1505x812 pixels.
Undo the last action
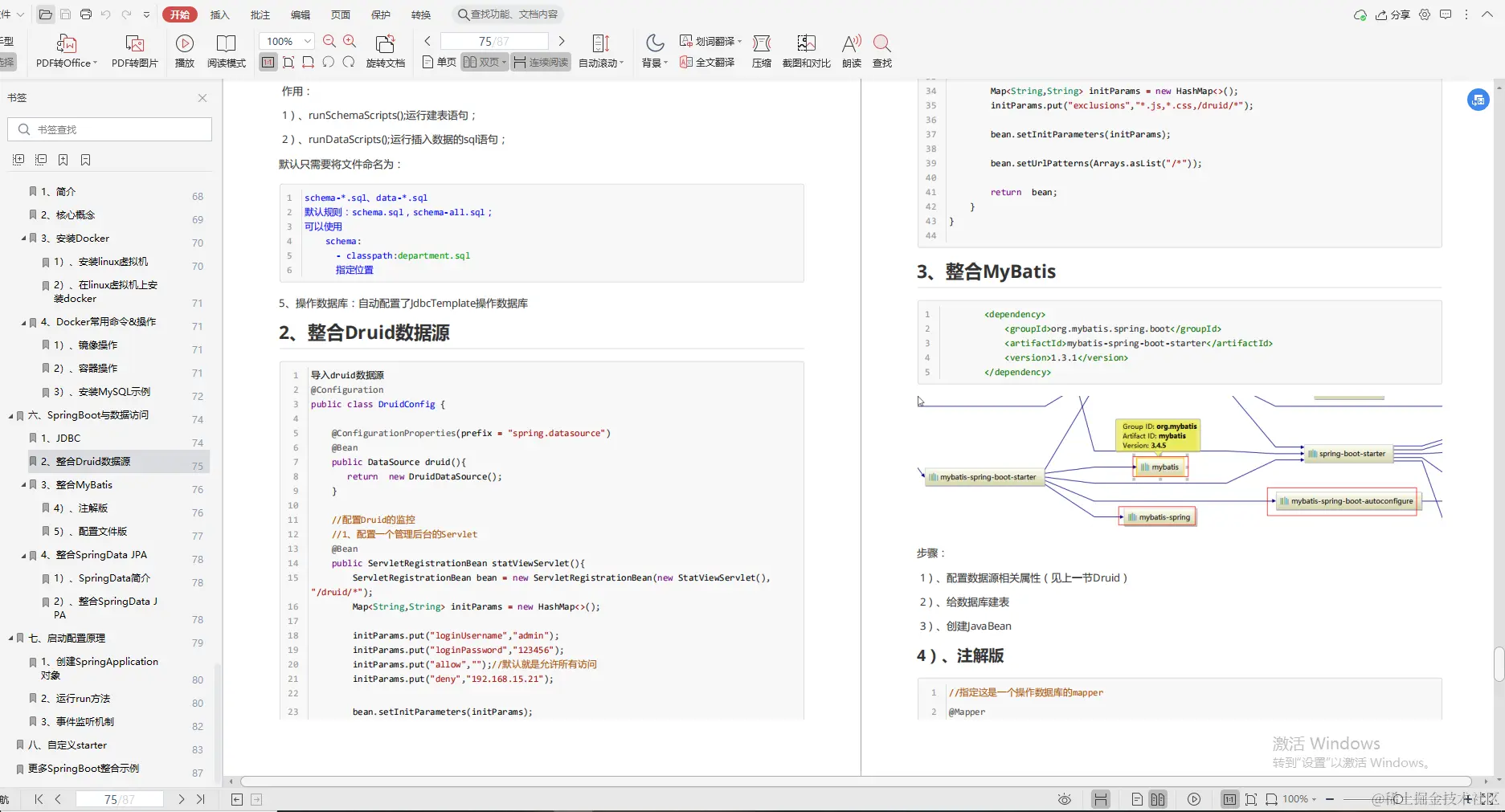106,14
